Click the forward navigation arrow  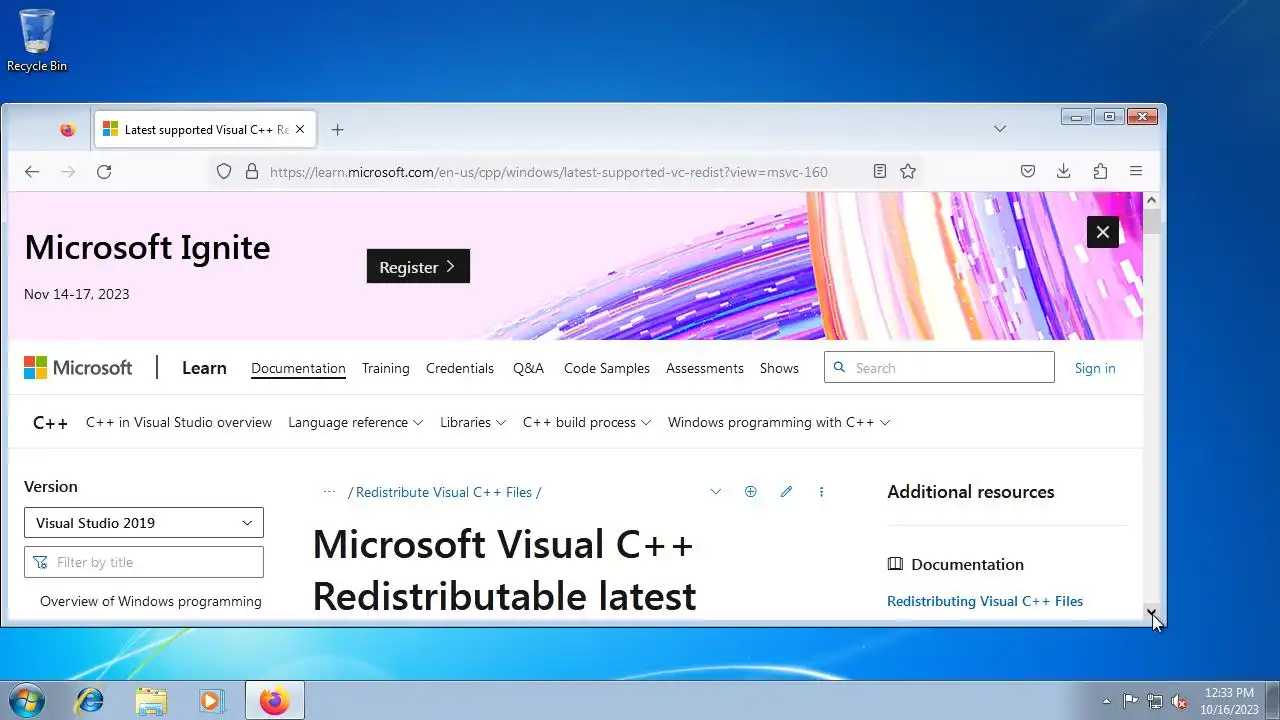(x=68, y=172)
